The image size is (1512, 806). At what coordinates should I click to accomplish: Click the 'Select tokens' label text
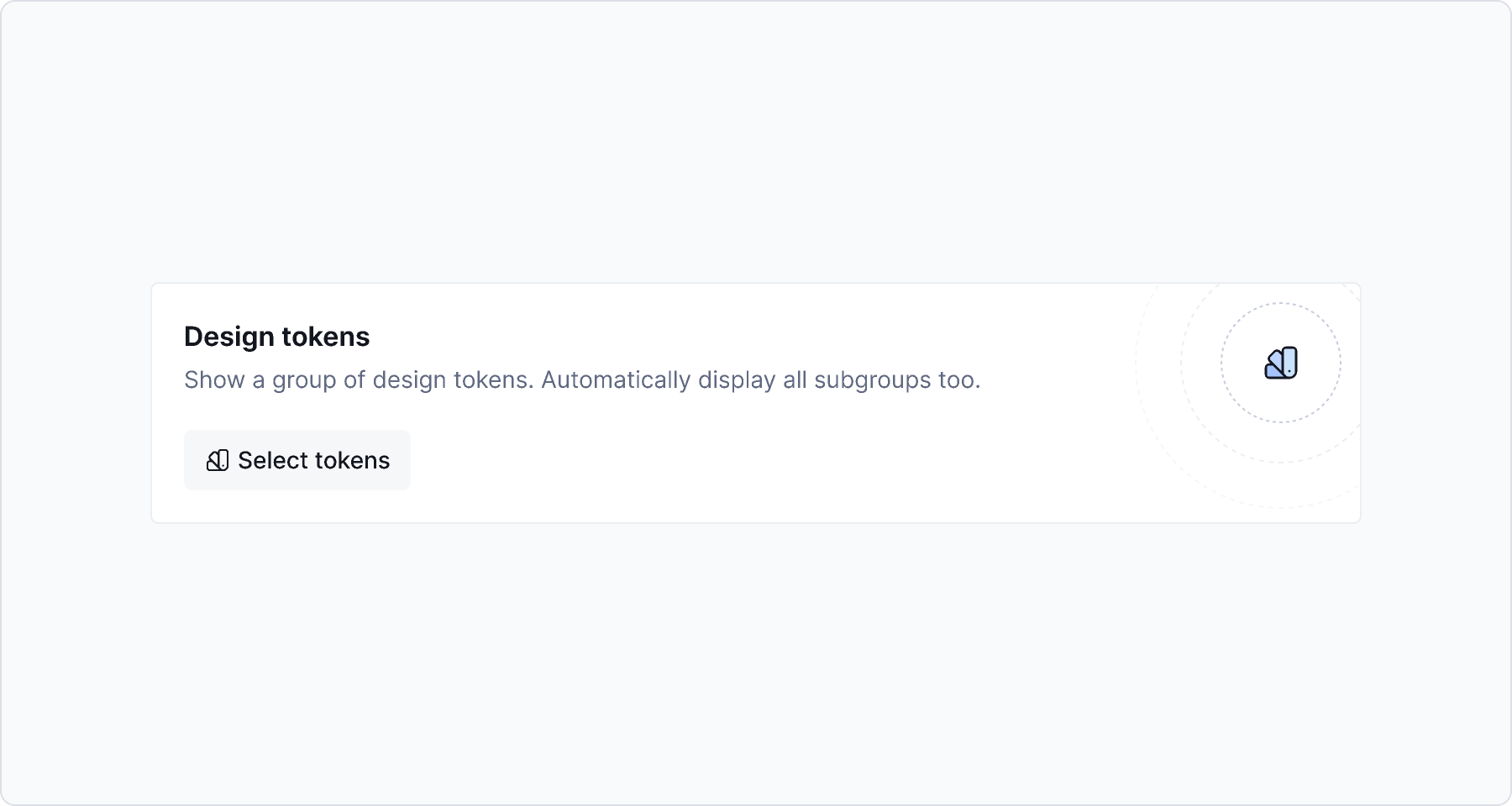(313, 460)
